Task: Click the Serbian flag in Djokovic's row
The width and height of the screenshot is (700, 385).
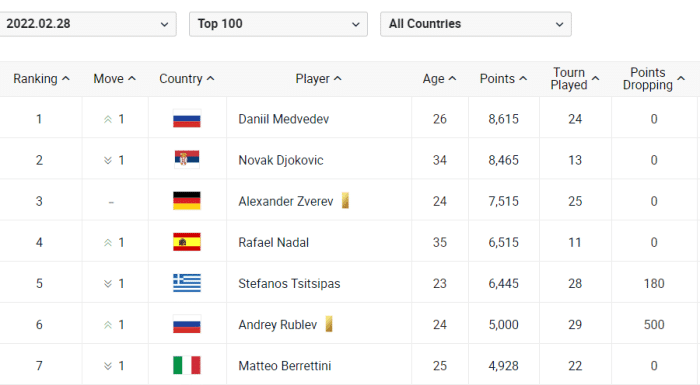Action: pyautogui.click(x=187, y=159)
